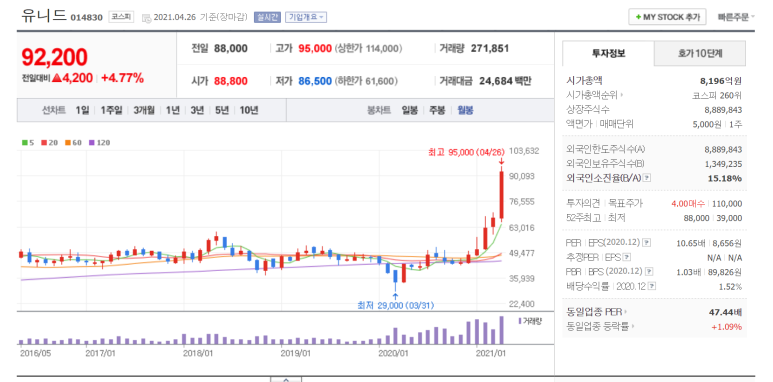Click the 저가 value 86,500
This screenshot has width=773, height=382.
(315, 81)
